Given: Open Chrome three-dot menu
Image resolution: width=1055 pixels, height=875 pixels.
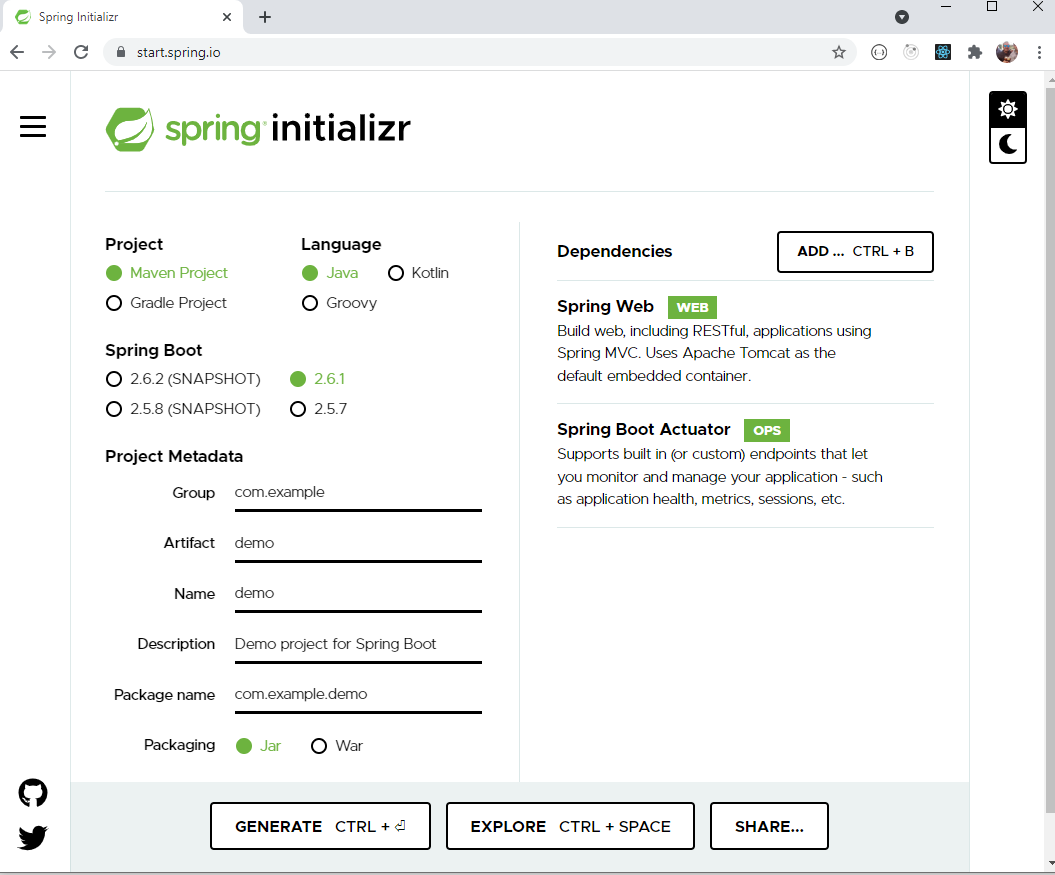Looking at the screenshot, I should click(x=1039, y=52).
